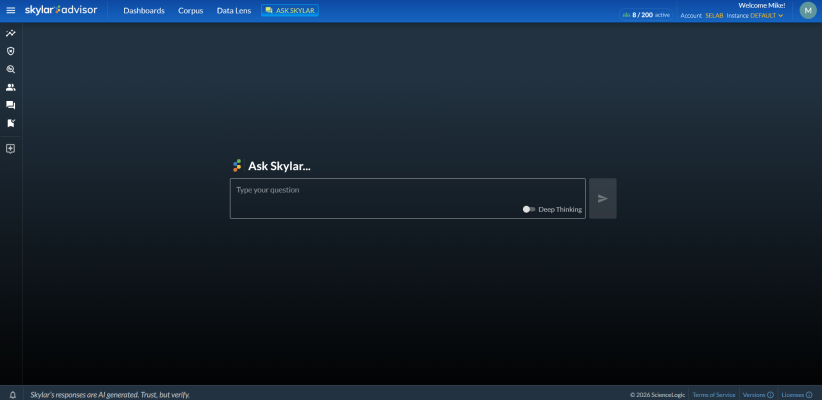
Task: Click the Trust, but verify disclaimer
Action: coord(110,395)
